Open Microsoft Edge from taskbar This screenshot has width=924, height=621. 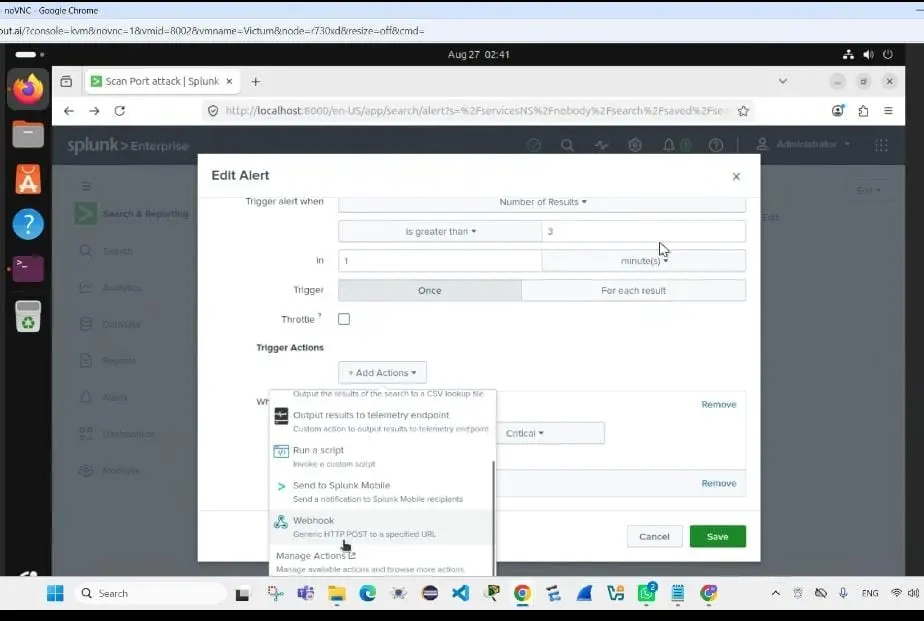pos(367,593)
